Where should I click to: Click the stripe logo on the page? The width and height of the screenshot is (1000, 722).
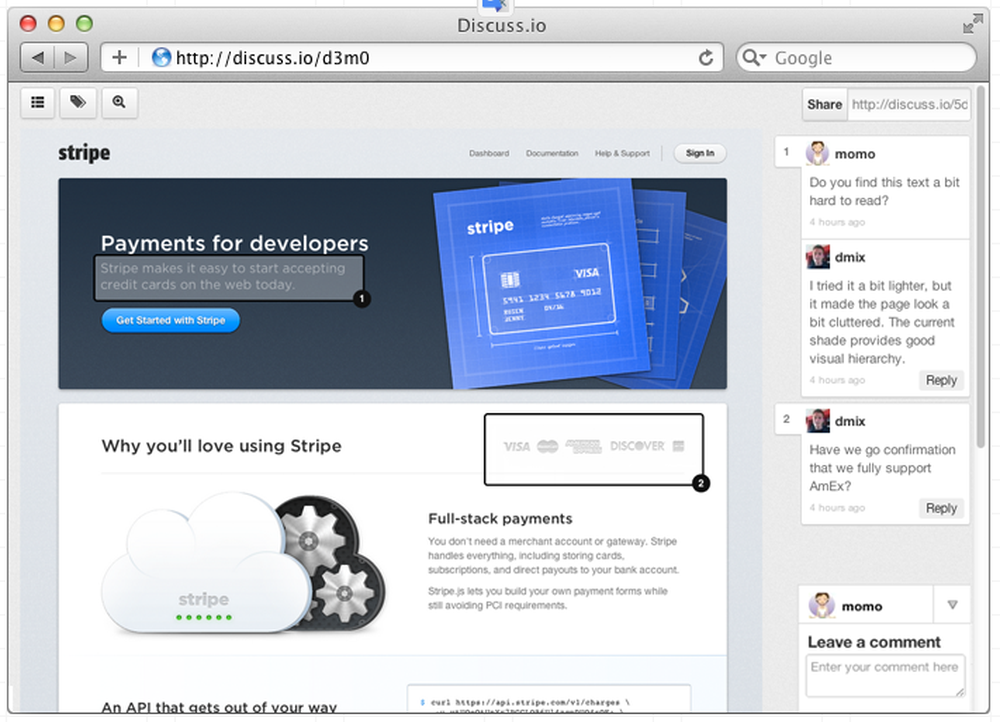84,153
